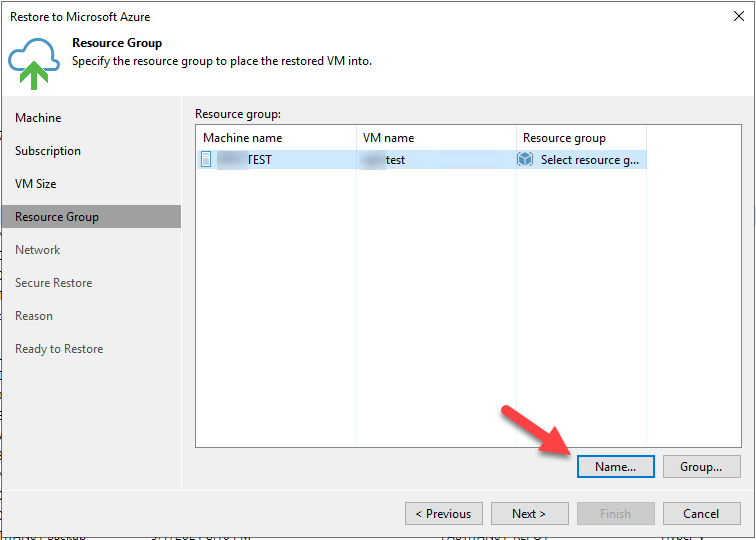Viewport: 756px width, 540px height.
Task: Proceed with the Next button
Action: [x=529, y=513]
